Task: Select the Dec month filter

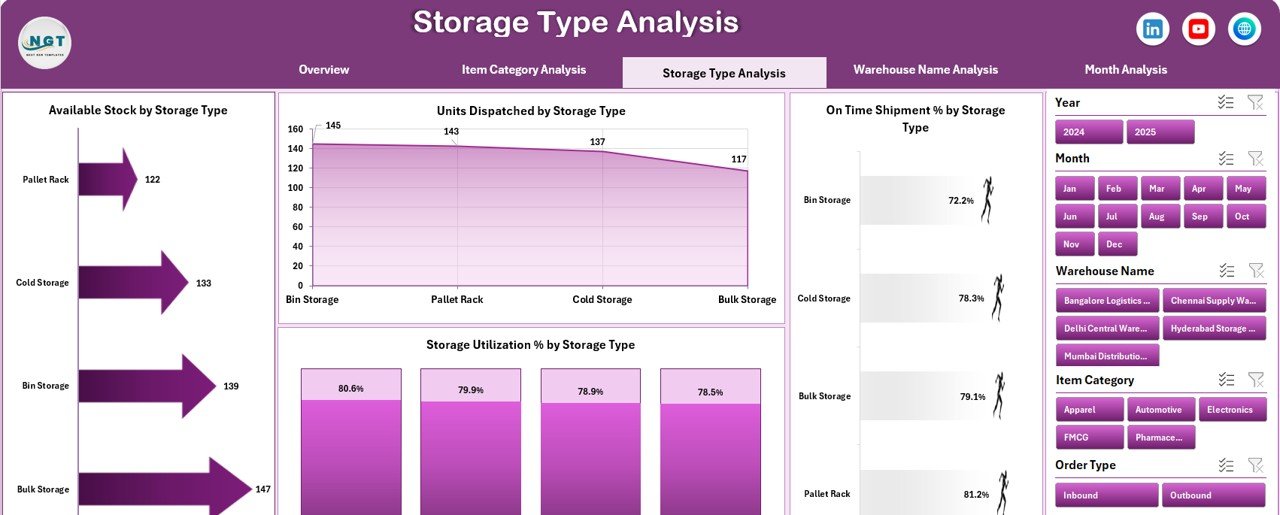Action: click(x=1117, y=243)
